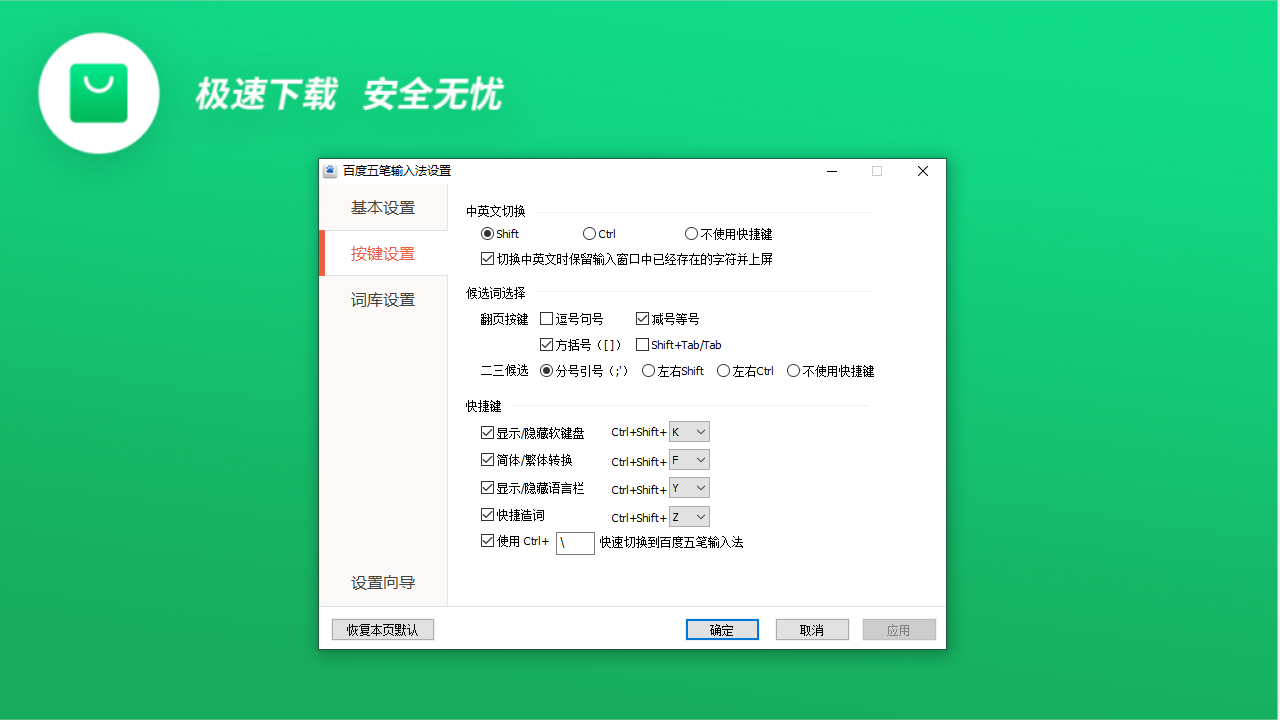Enable 逗号句号 as page-flip keys
The height and width of the screenshot is (720, 1280).
pyautogui.click(x=545, y=318)
